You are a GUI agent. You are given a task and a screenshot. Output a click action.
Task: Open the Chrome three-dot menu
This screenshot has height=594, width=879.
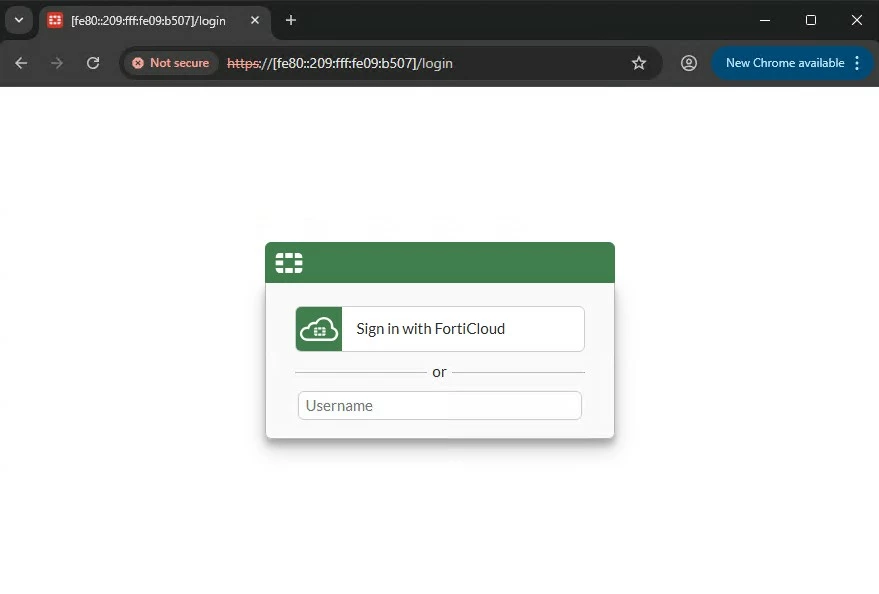[857, 63]
